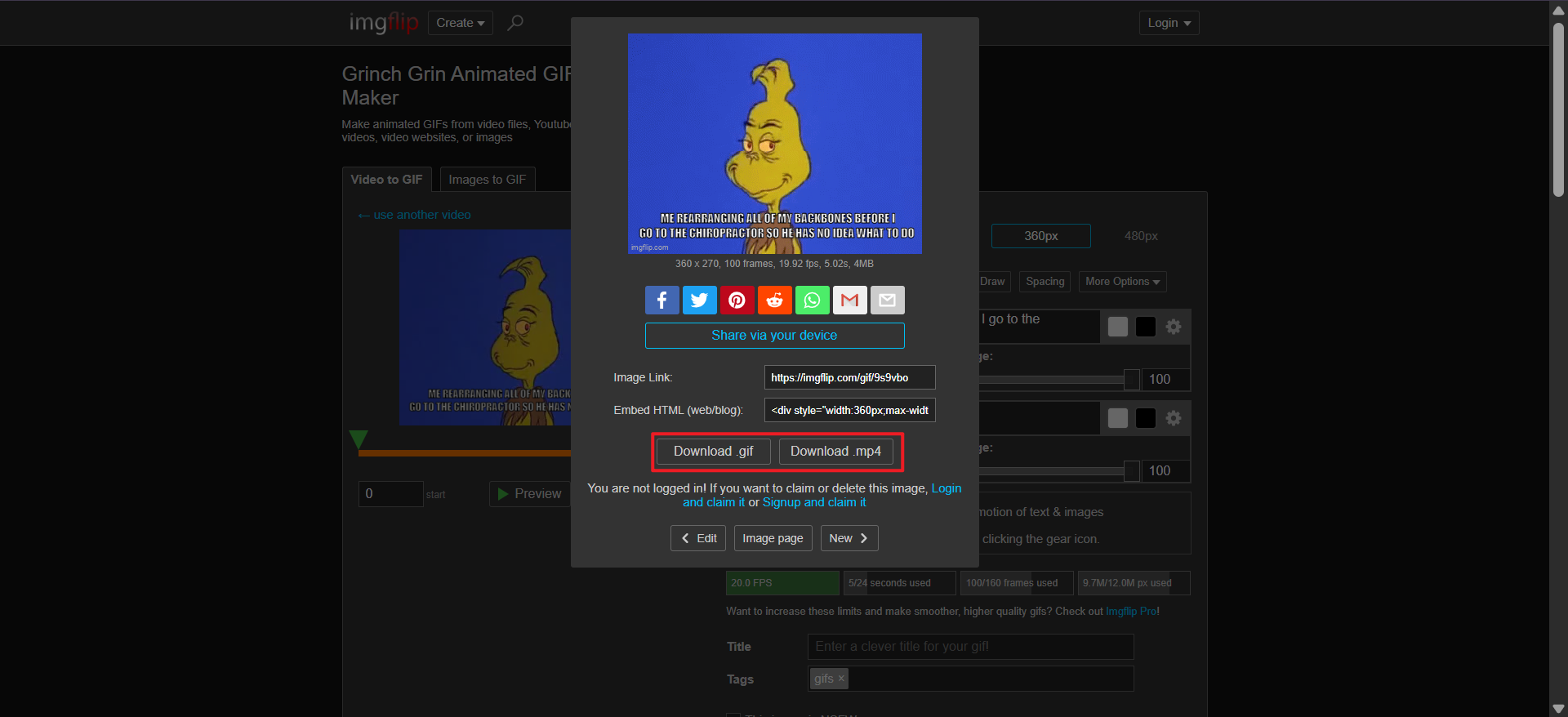Expand More Options dropdown
Screen dimensions: 1568x717
point(1122,282)
